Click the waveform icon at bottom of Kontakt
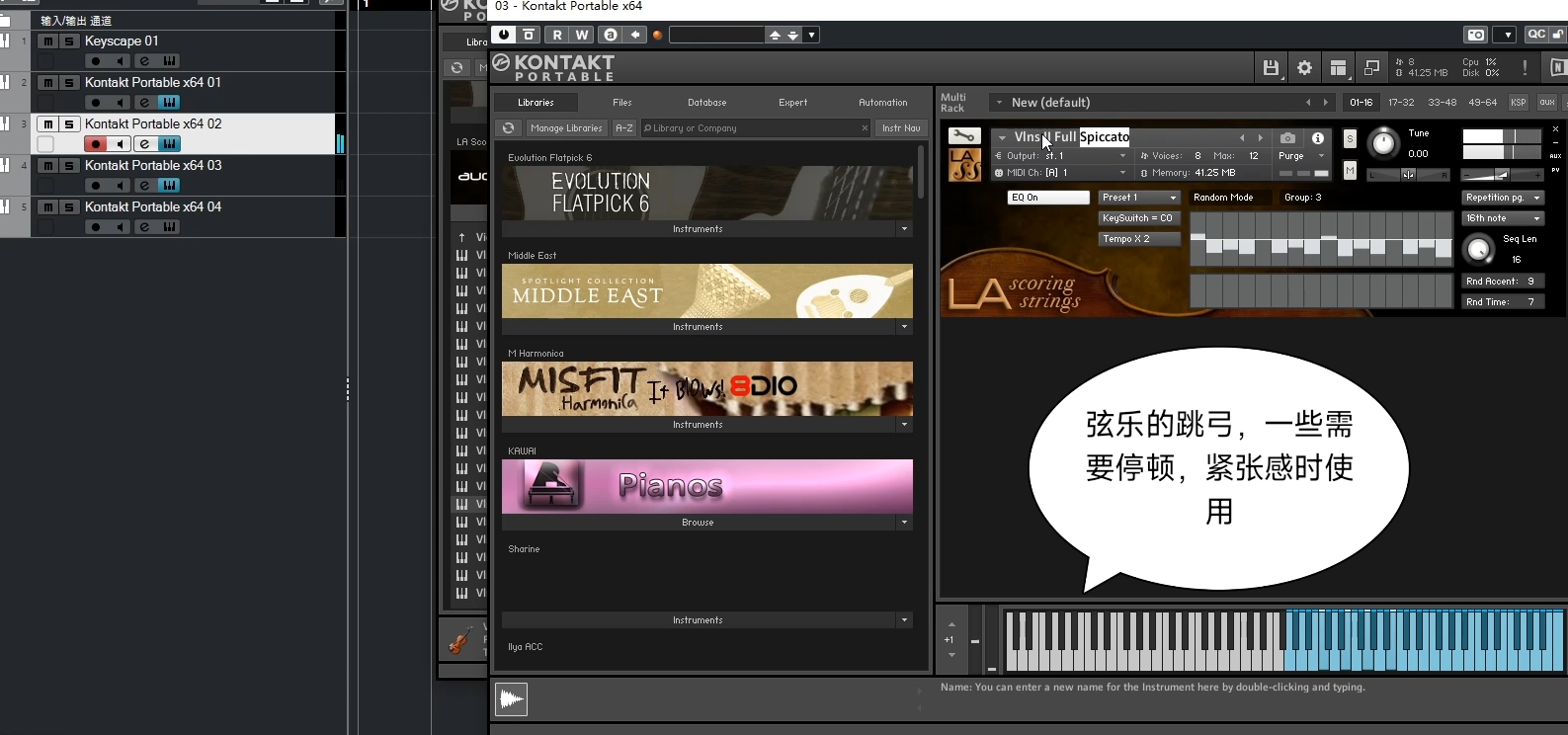Image resolution: width=1568 pixels, height=735 pixels. tap(511, 699)
